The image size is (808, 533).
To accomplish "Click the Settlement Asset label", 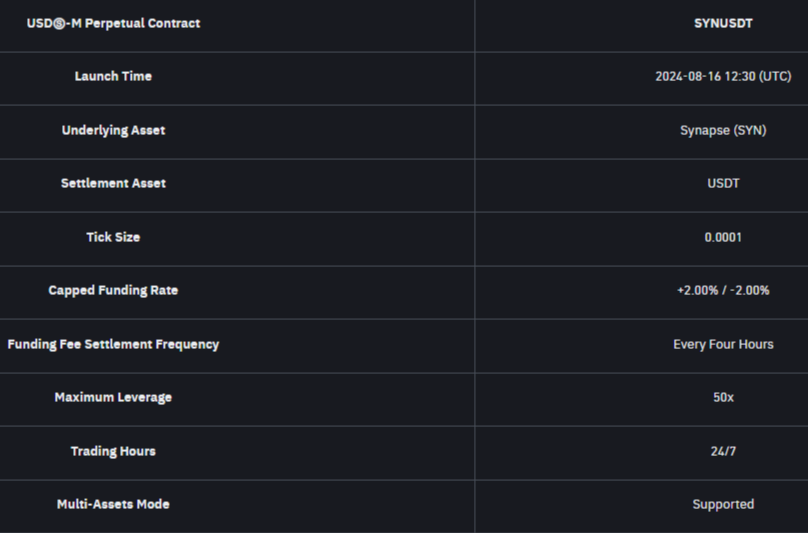I will click(x=113, y=184).
